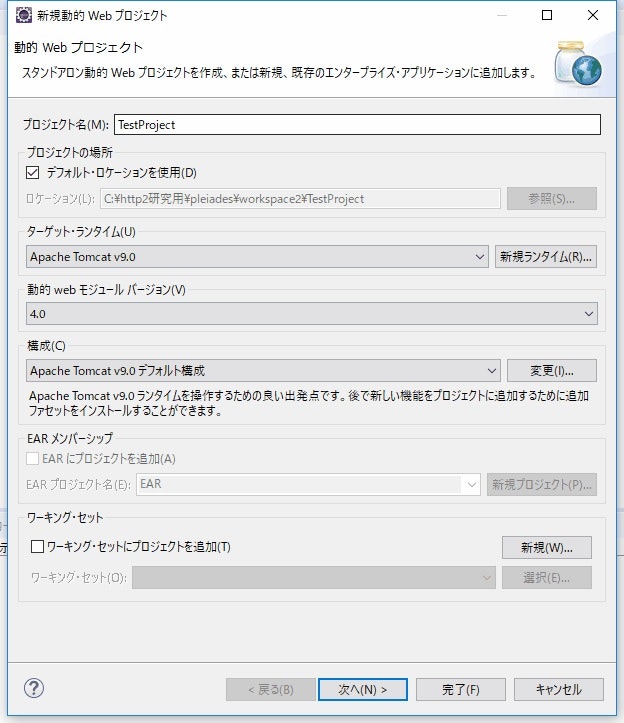Screen dimensions: 624x723
Task: Click the Eclipse icon in title bar
Action: (x=24, y=15)
